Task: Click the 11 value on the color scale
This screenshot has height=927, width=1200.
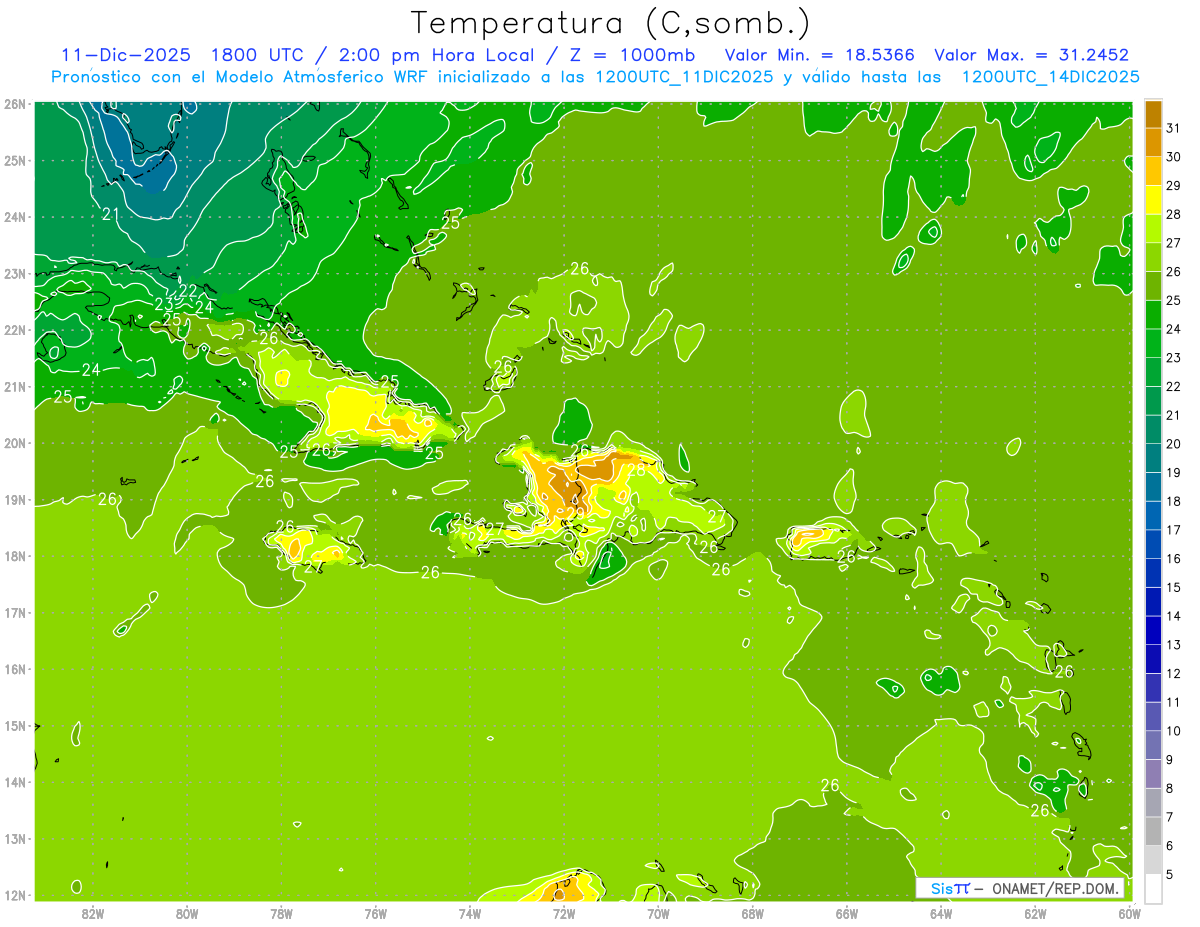Action: (x=1173, y=702)
